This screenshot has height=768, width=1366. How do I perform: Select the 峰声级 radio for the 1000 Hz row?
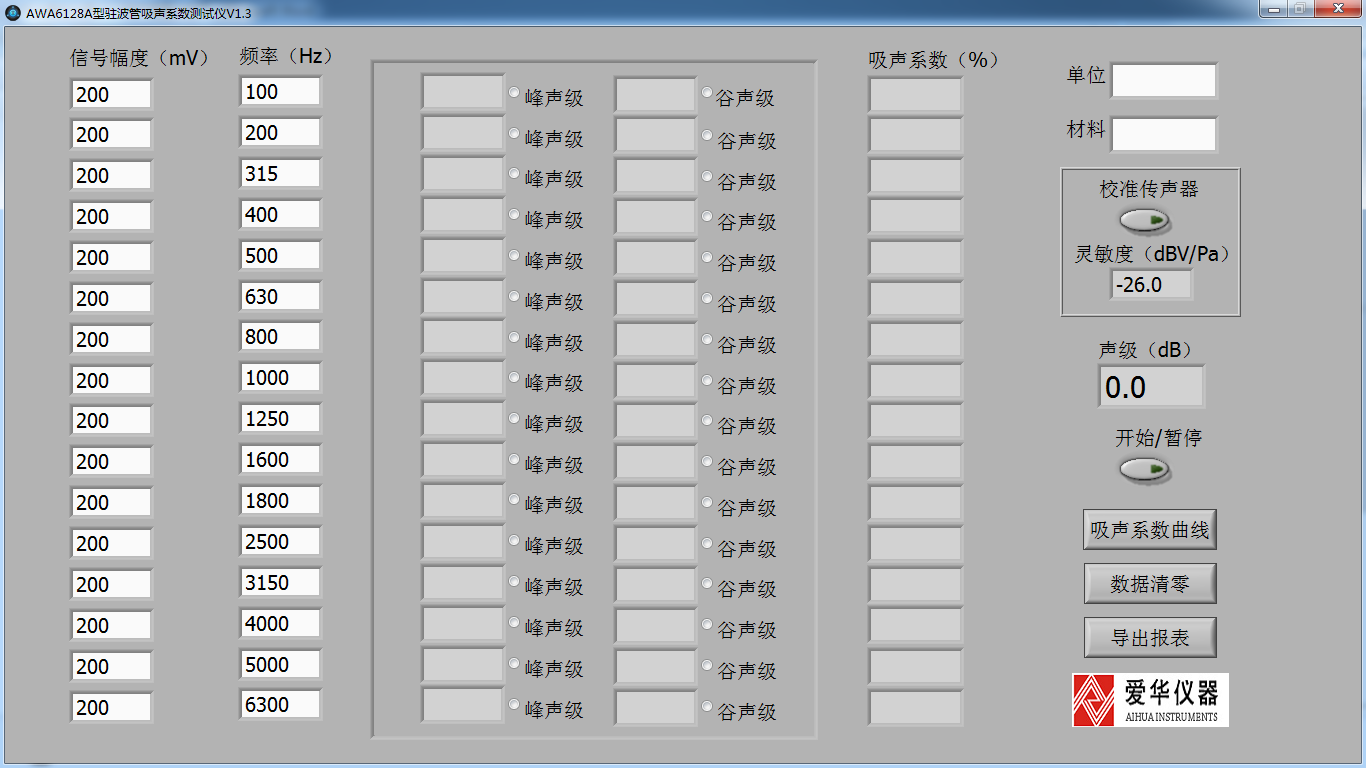coord(515,379)
